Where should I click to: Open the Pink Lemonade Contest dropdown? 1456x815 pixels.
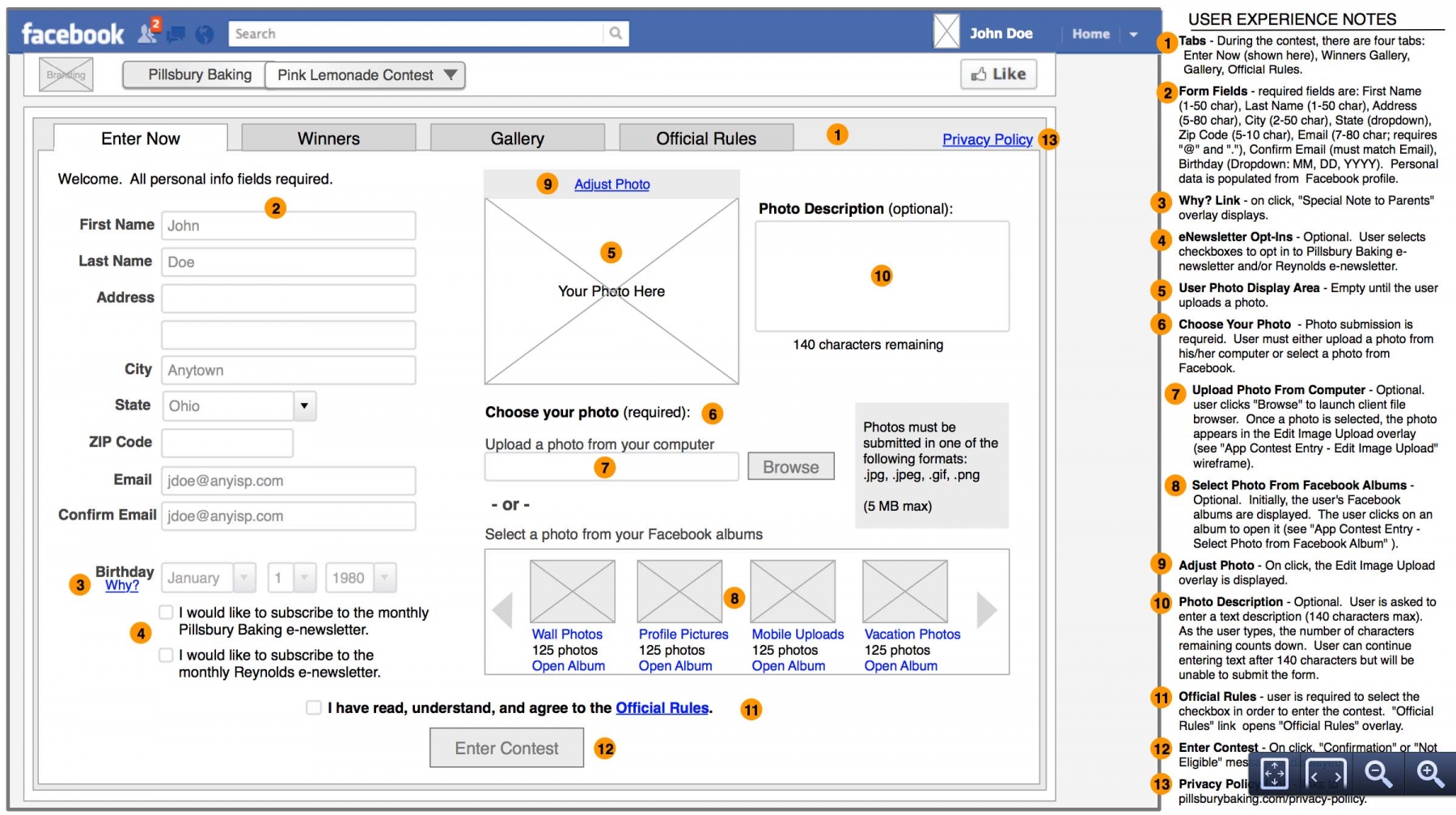pos(366,75)
